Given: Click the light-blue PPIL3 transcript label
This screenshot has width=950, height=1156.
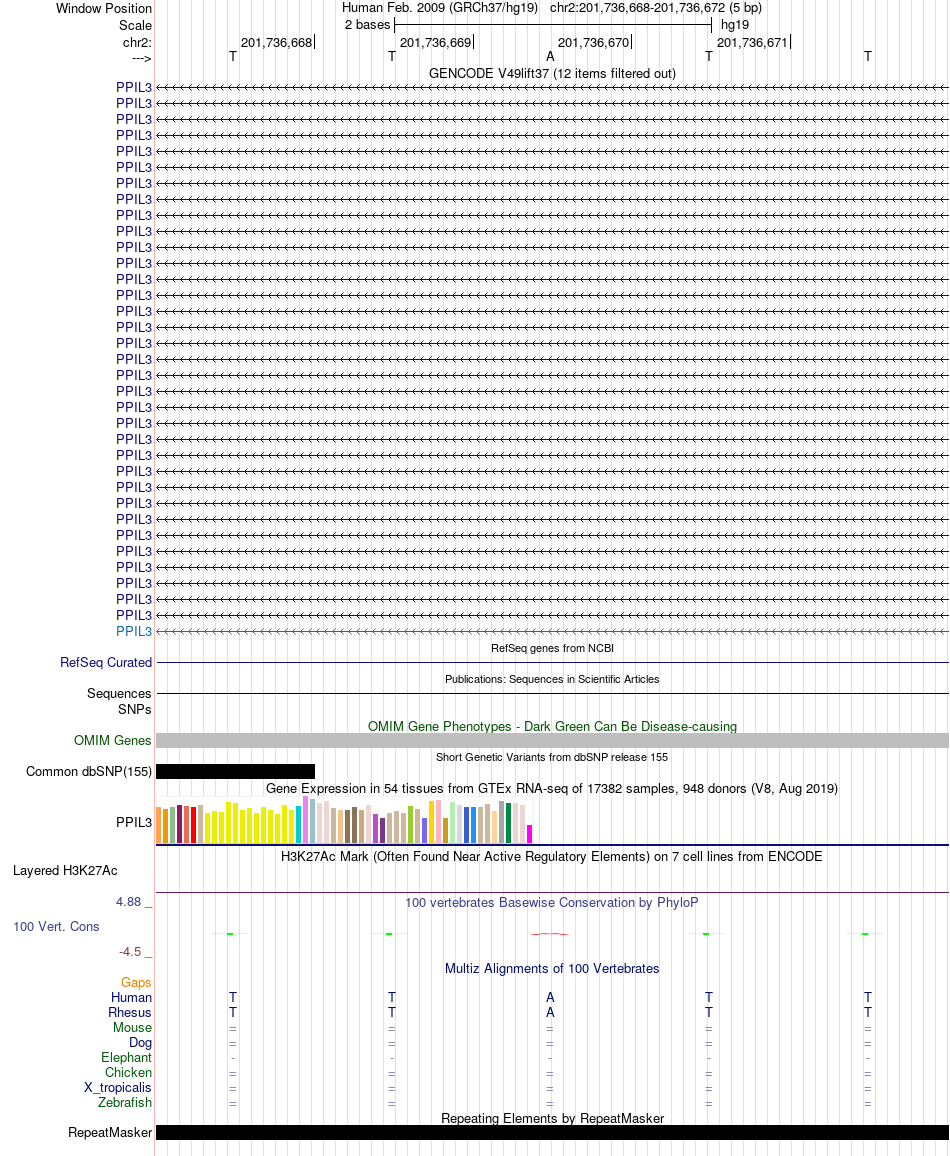Looking at the screenshot, I should [133, 631].
